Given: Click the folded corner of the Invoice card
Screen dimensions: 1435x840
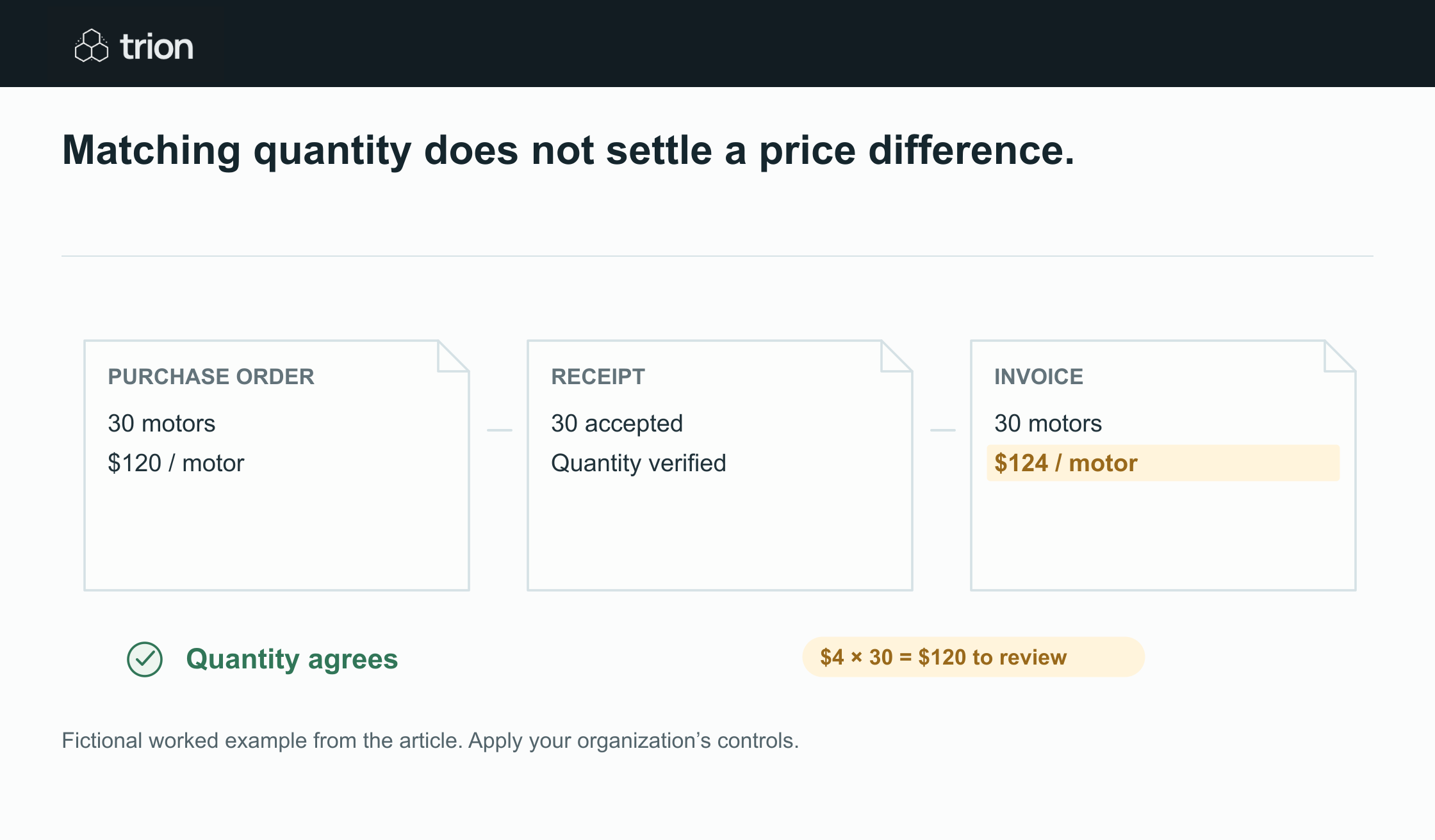Looking at the screenshot, I should click(1340, 356).
